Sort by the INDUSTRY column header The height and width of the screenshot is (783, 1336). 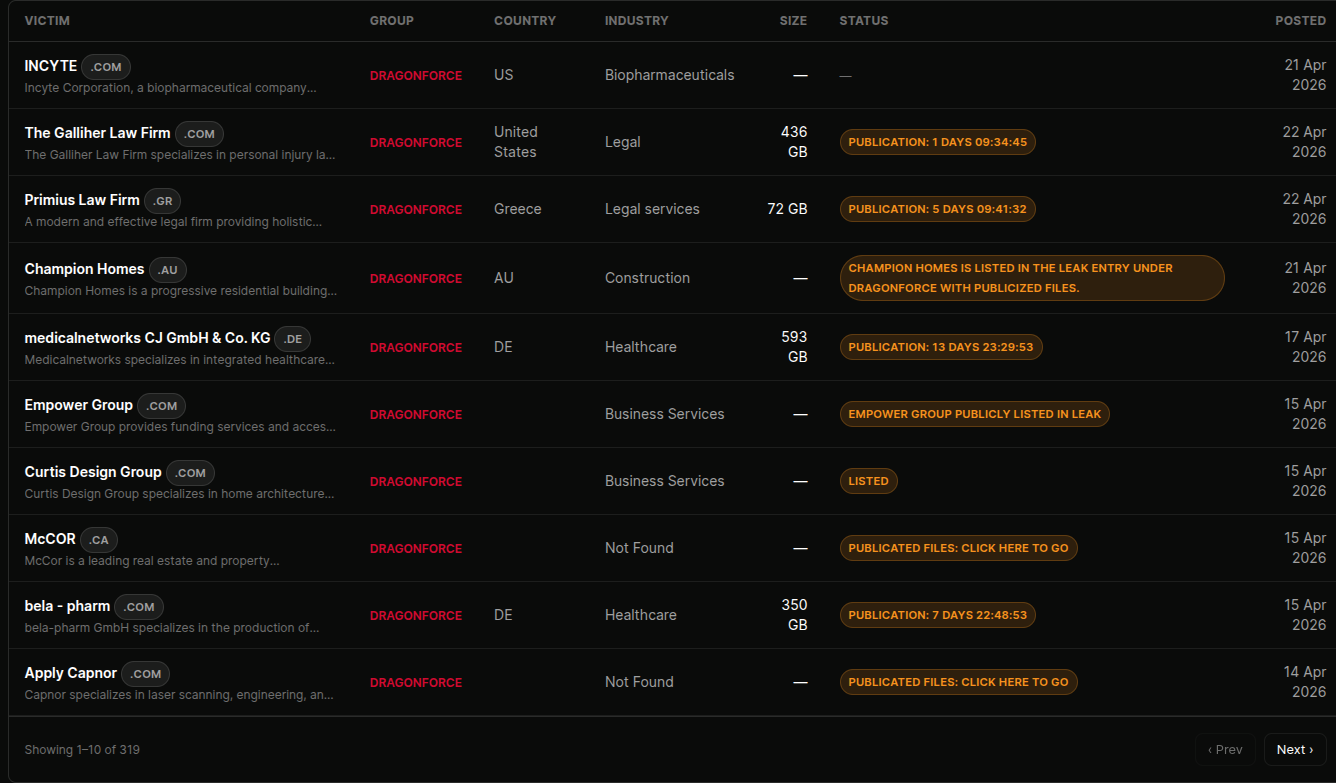(x=637, y=21)
